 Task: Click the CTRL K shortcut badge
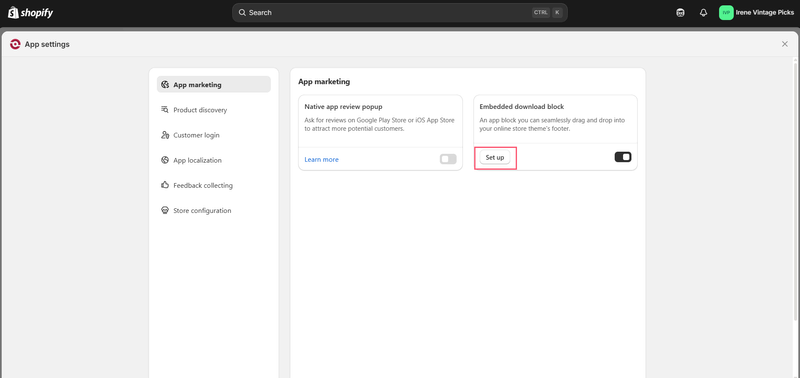coord(547,13)
